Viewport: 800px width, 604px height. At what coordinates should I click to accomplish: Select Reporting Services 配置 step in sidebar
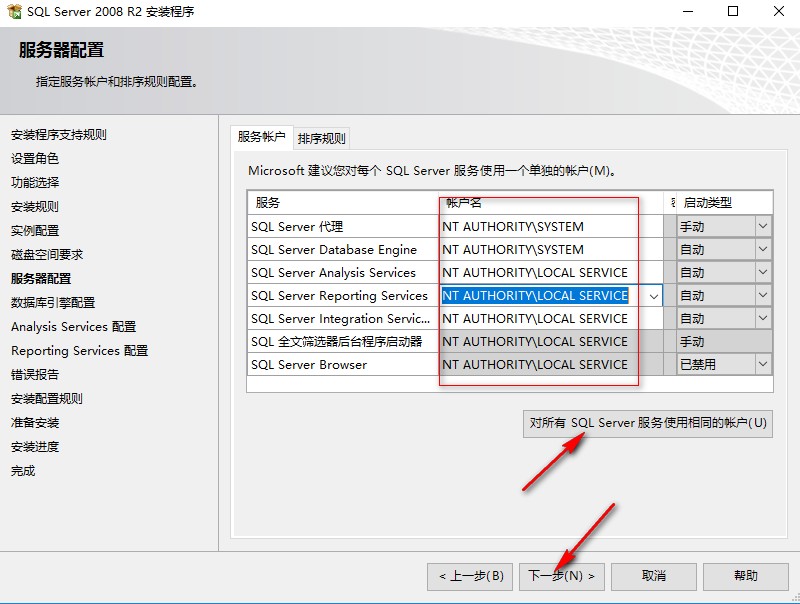click(x=80, y=350)
